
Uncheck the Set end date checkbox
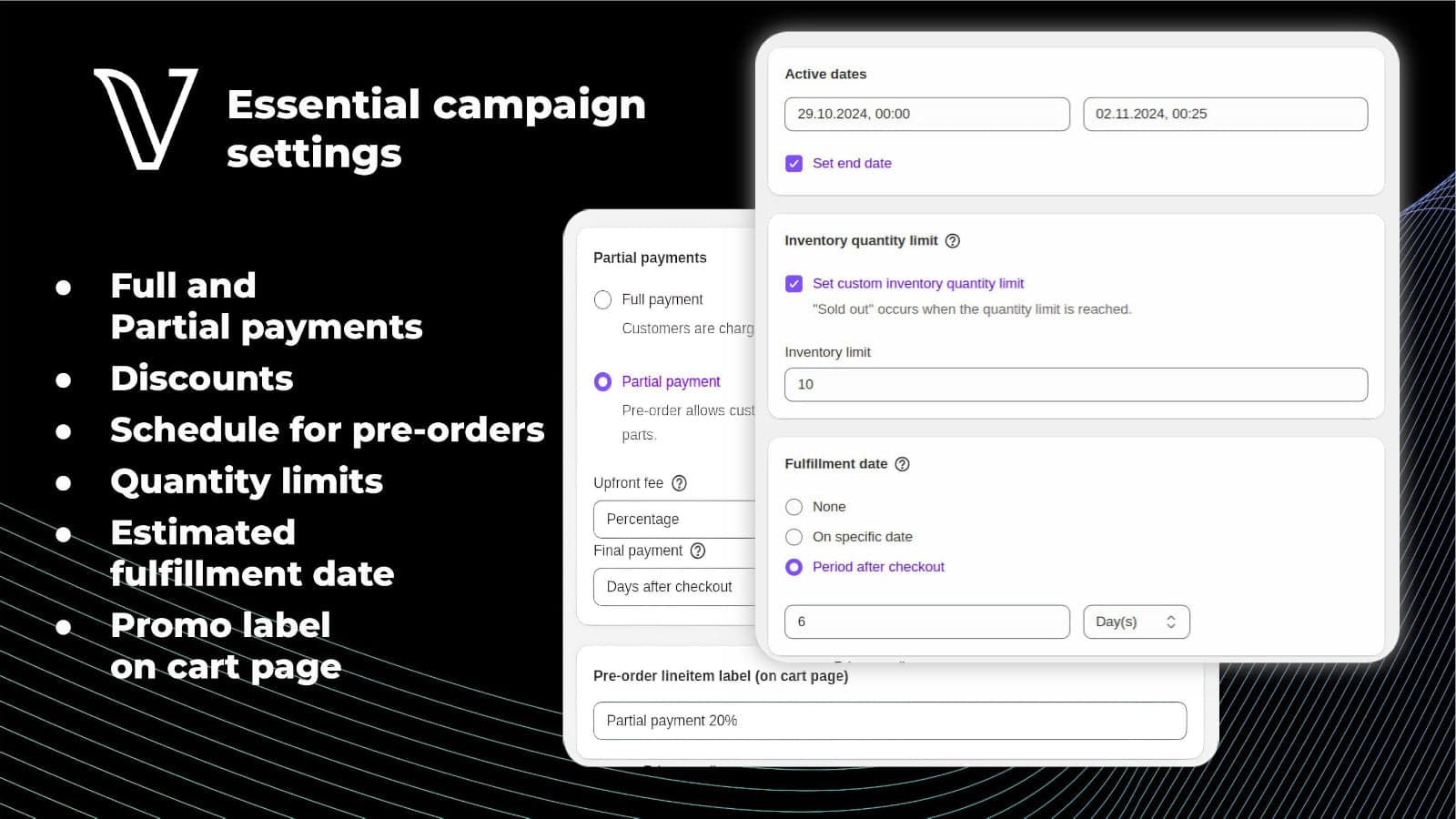pos(794,164)
